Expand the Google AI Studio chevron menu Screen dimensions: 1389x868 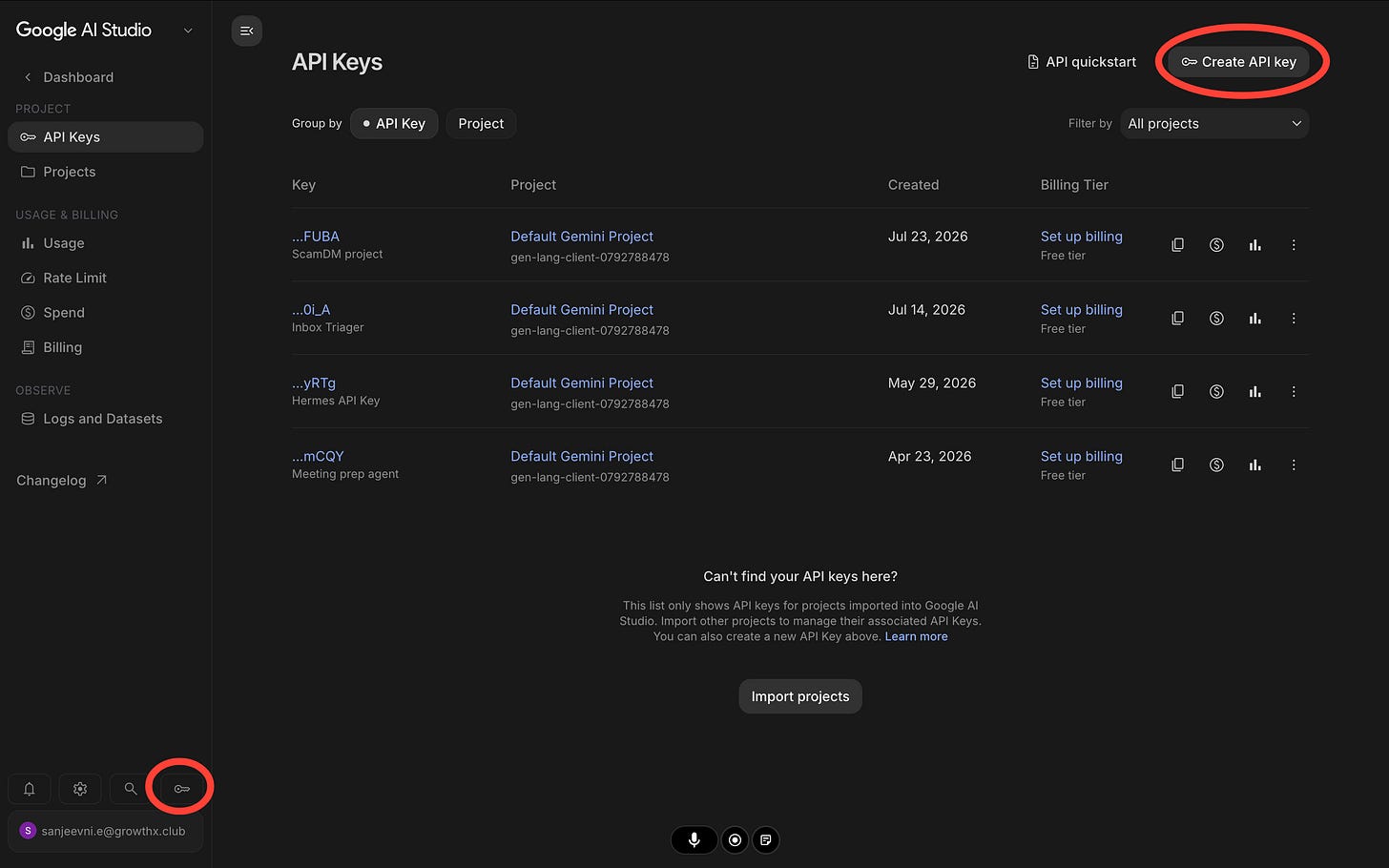pyautogui.click(x=188, y=31)
